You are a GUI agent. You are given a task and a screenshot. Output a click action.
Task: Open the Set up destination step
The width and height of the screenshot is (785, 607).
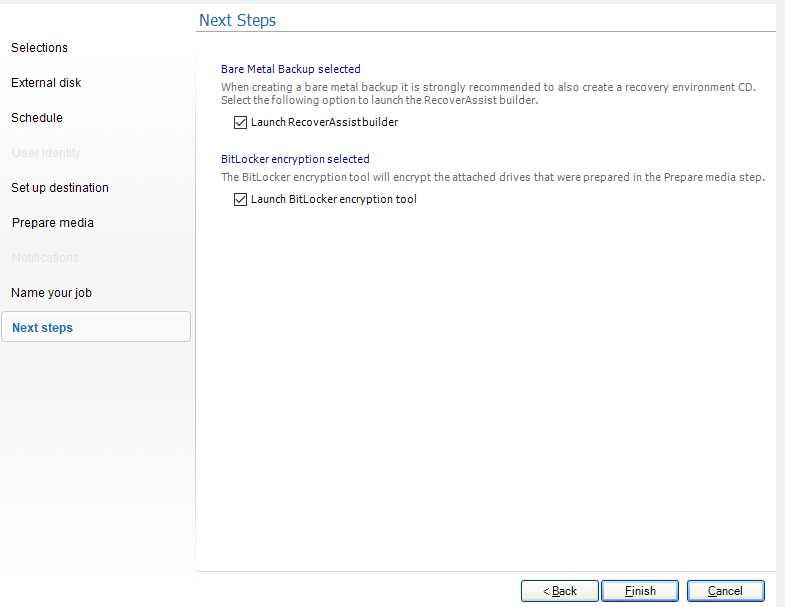60,188
